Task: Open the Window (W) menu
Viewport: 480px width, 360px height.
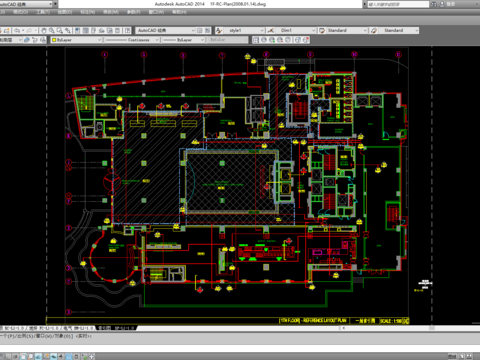Action: click(x=156, y=12)
